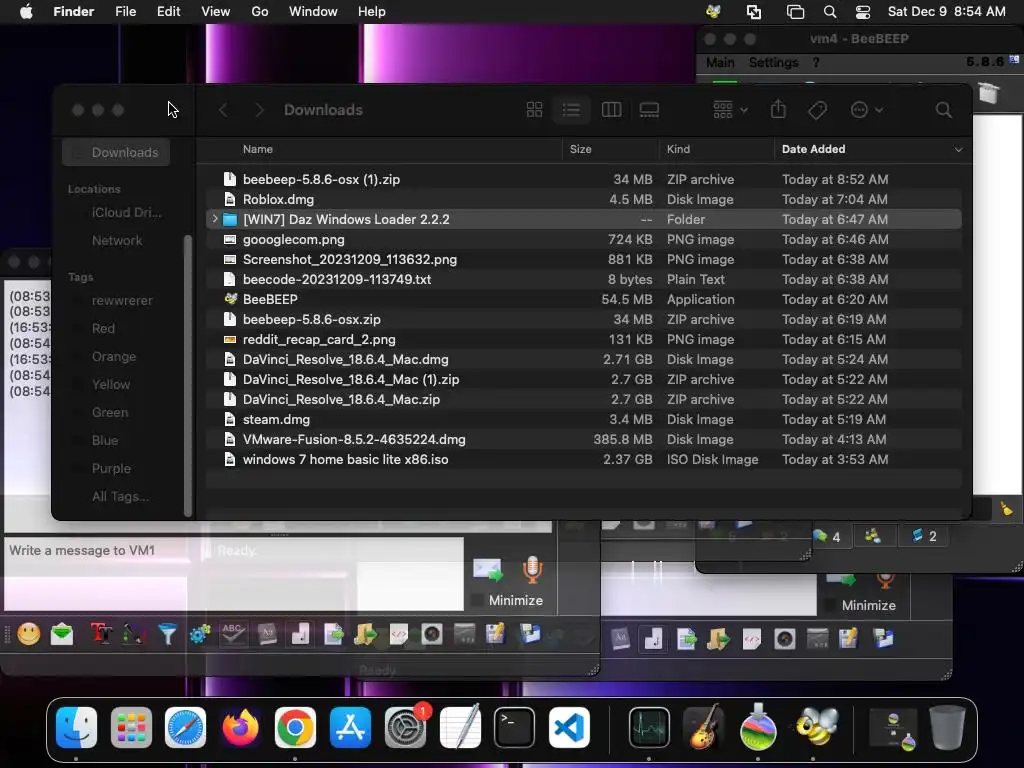Screen dimensions: 1024x768
Task: Select steam.dmg in the file list
Action: 583,419
